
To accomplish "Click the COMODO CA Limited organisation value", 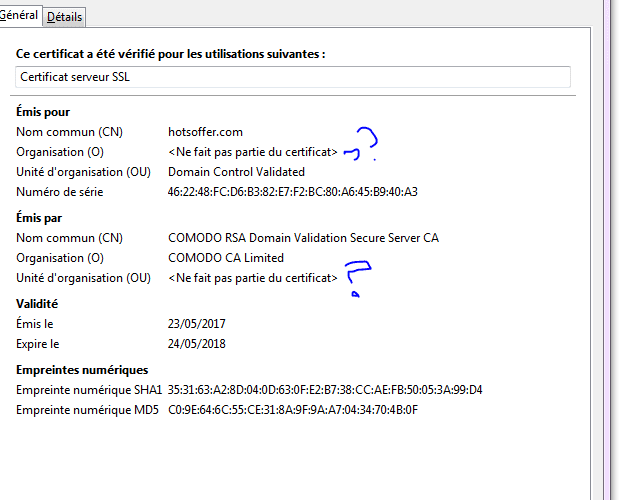I will pos(227,258).
